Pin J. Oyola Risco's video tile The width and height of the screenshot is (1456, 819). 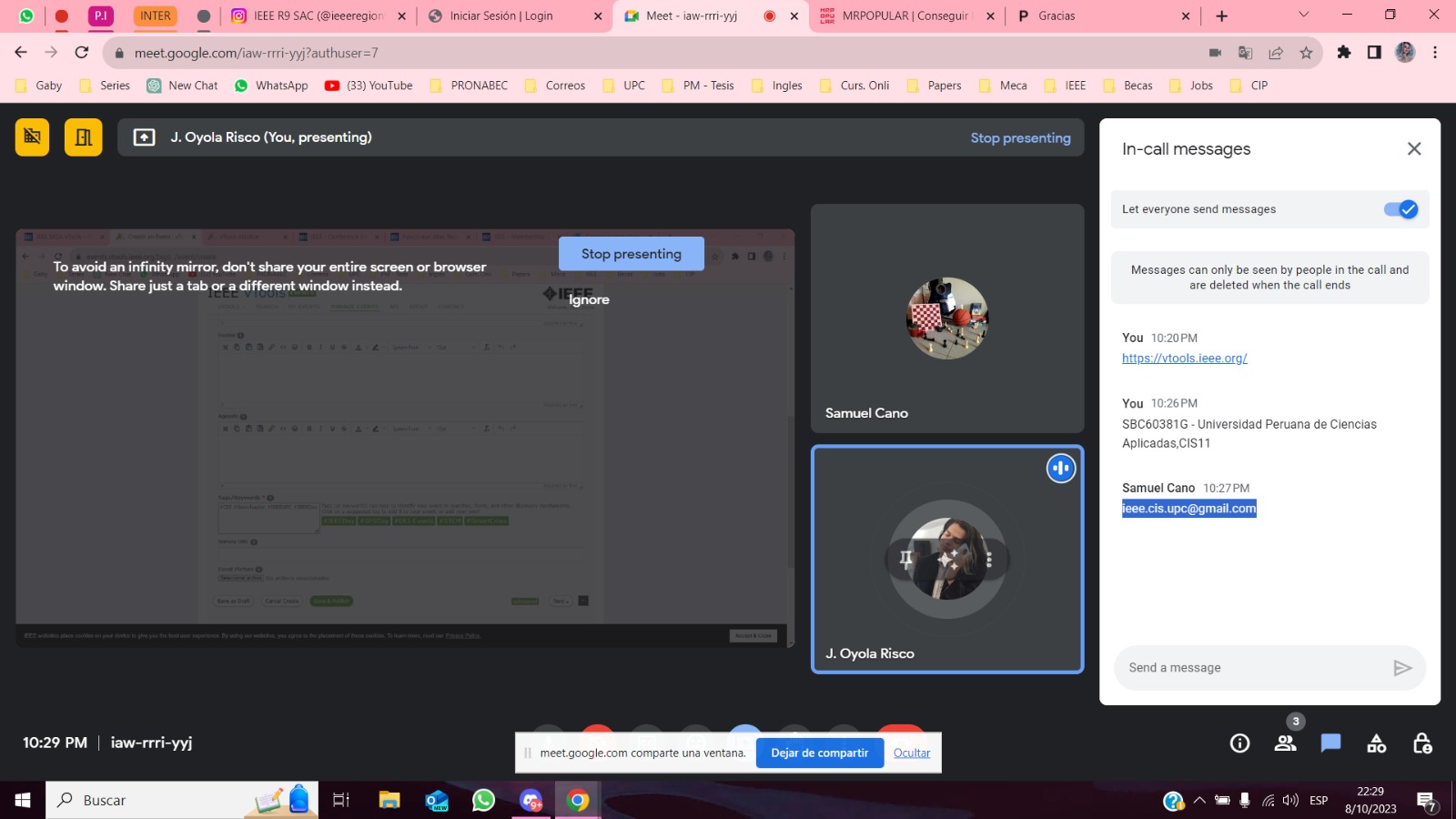click(905, 559)
